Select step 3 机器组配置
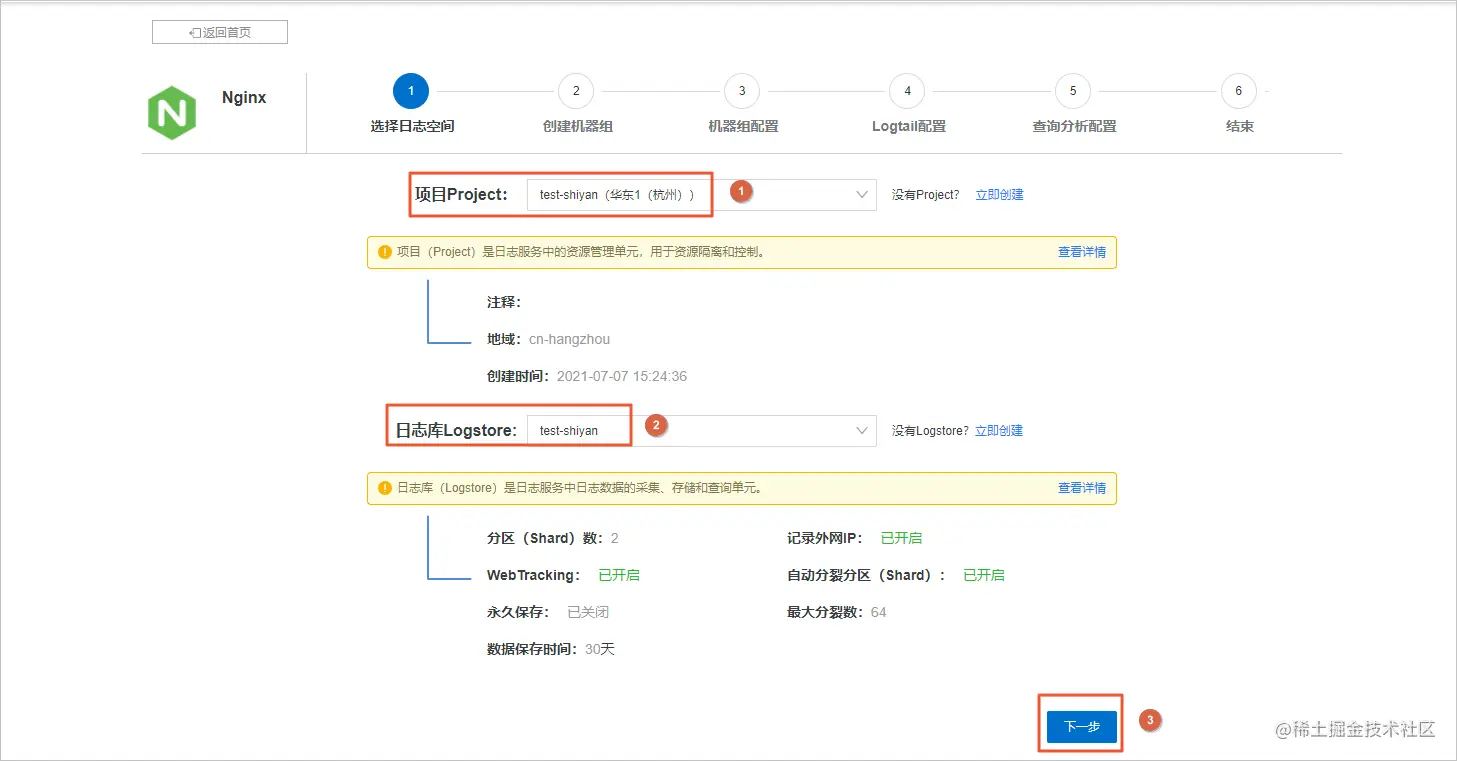The width and height of the screenshot is (1457, 761). point(742,91)
